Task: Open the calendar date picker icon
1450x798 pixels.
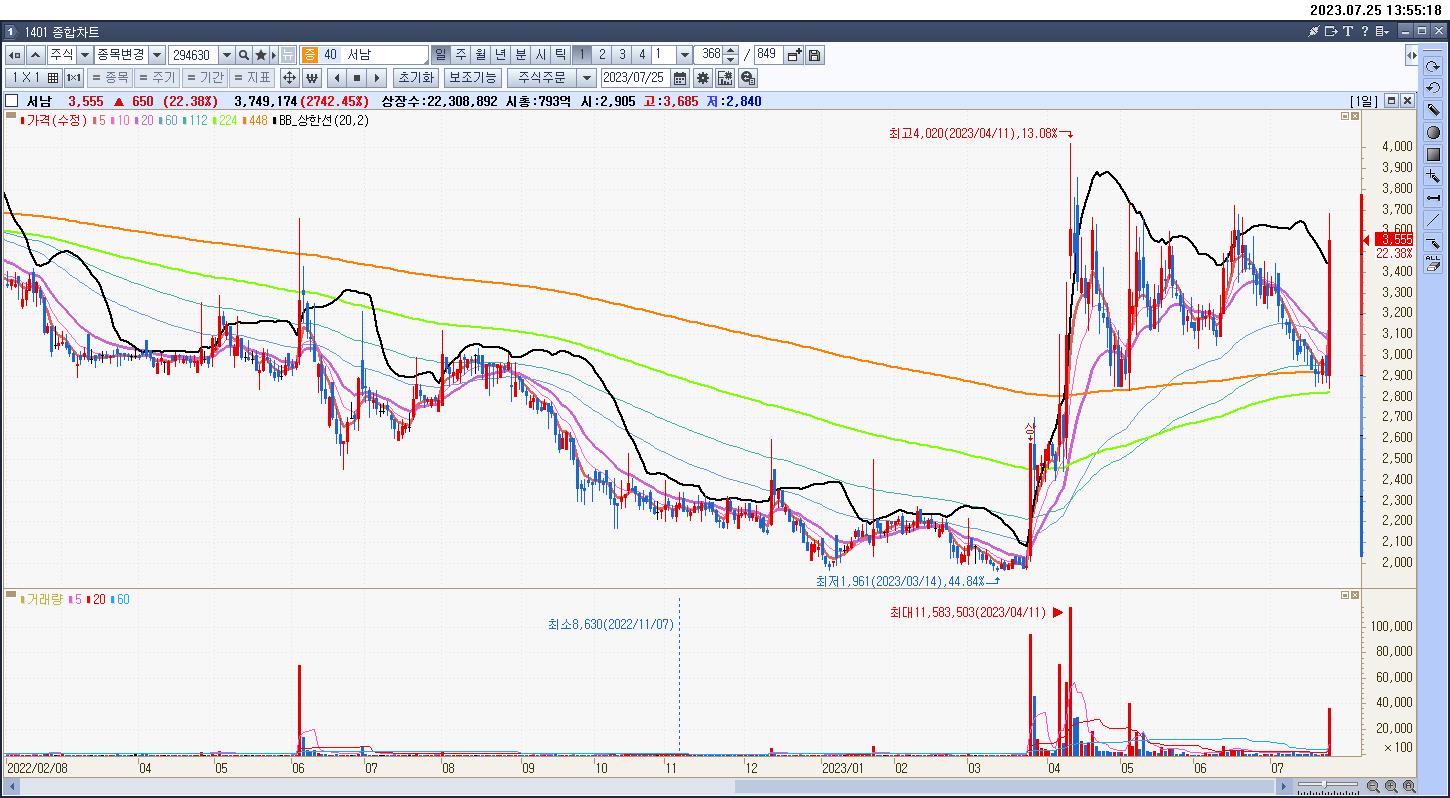Action: pyautogui.click(x=680, y=78)
